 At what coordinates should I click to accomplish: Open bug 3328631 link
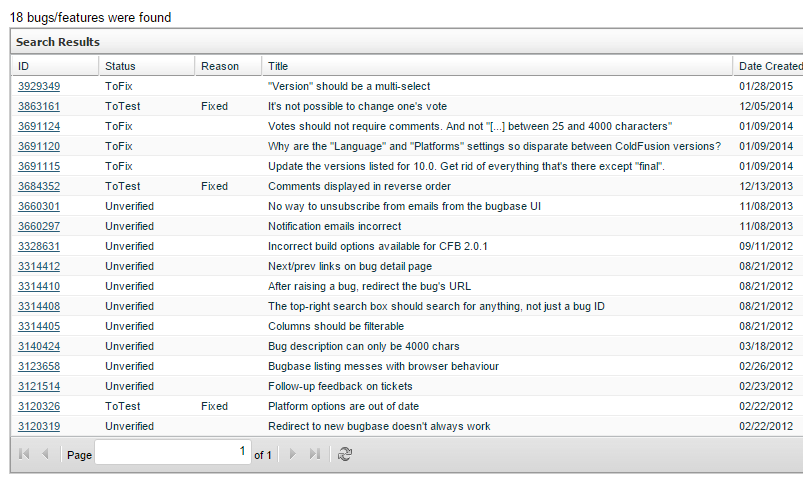click(x=39, y=246)
